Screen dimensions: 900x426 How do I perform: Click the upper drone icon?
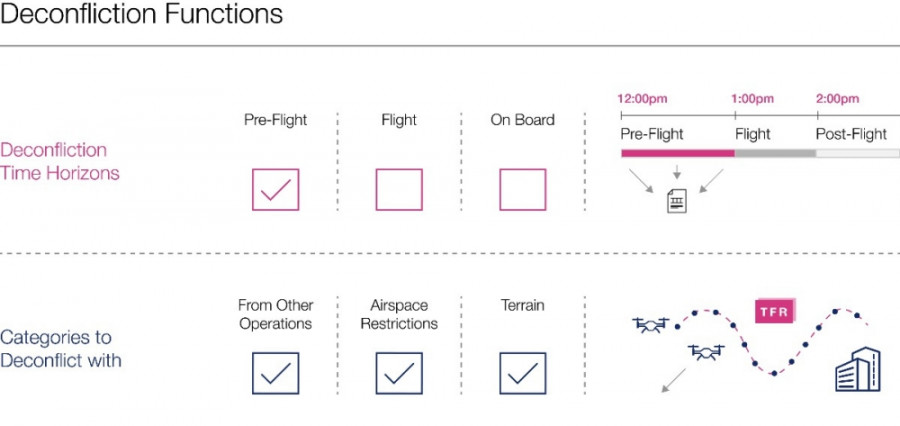(650, 325)
